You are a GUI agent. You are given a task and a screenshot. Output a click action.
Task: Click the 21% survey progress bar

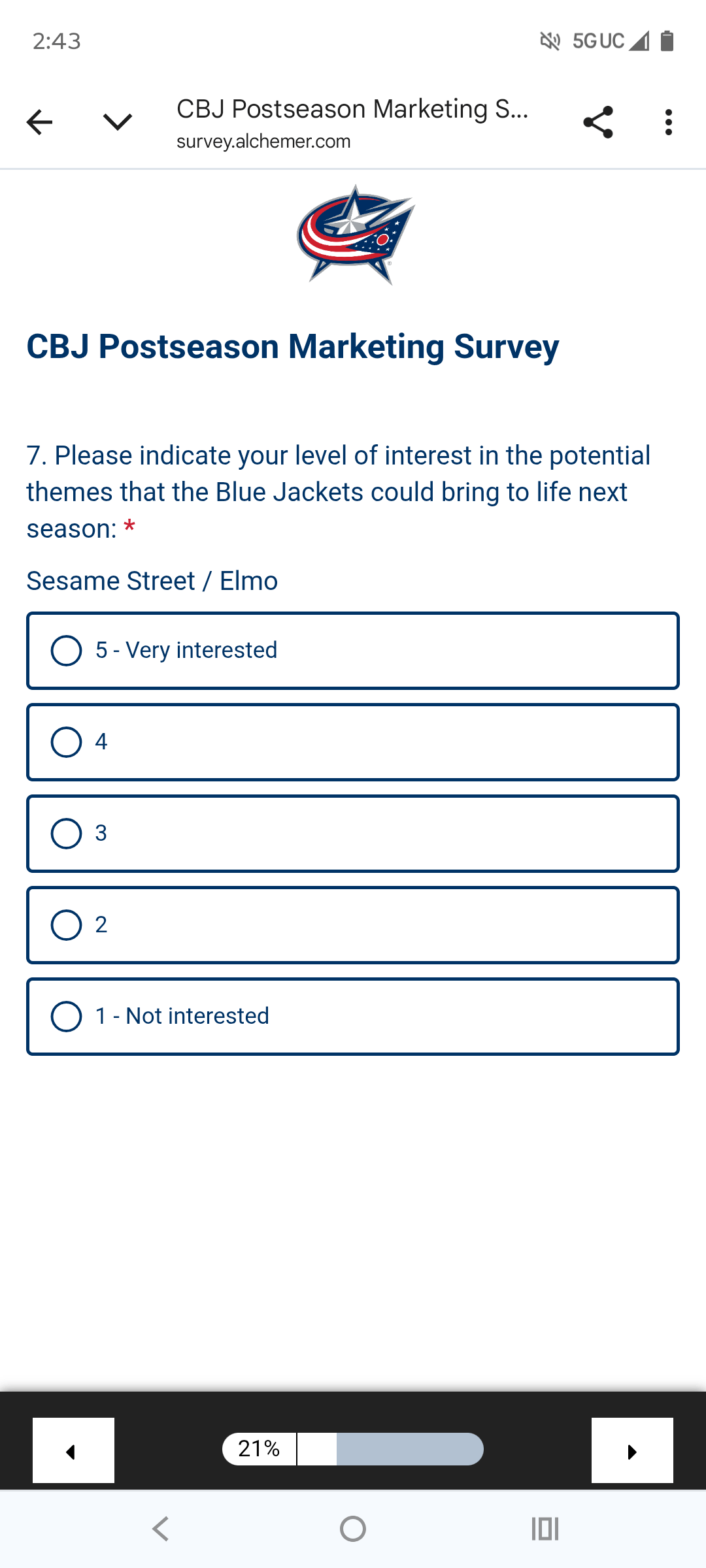pos(353,1449)
